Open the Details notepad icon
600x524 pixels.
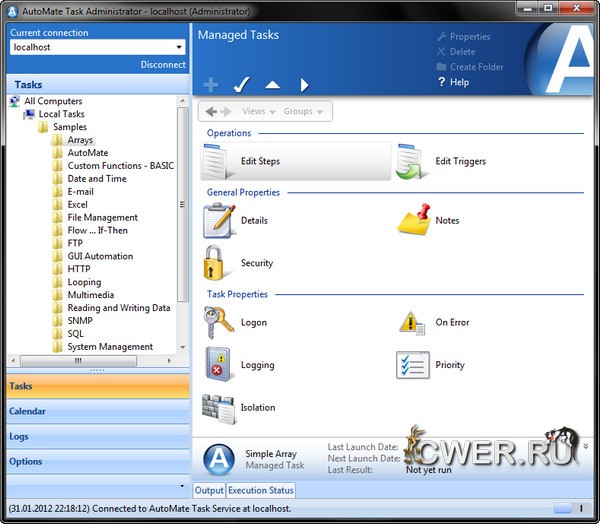(219, 220)
